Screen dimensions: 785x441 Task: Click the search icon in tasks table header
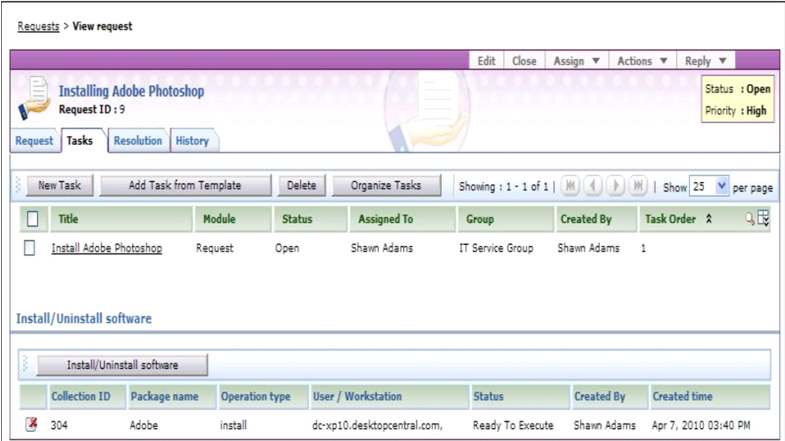coord(750,219)
